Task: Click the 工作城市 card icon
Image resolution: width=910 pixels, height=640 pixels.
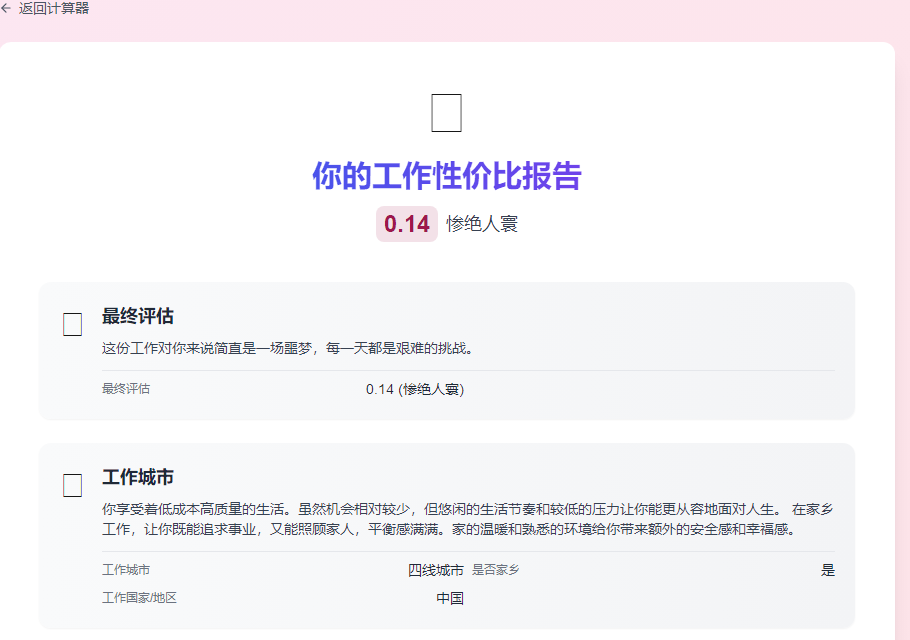Action: (71, 486)
